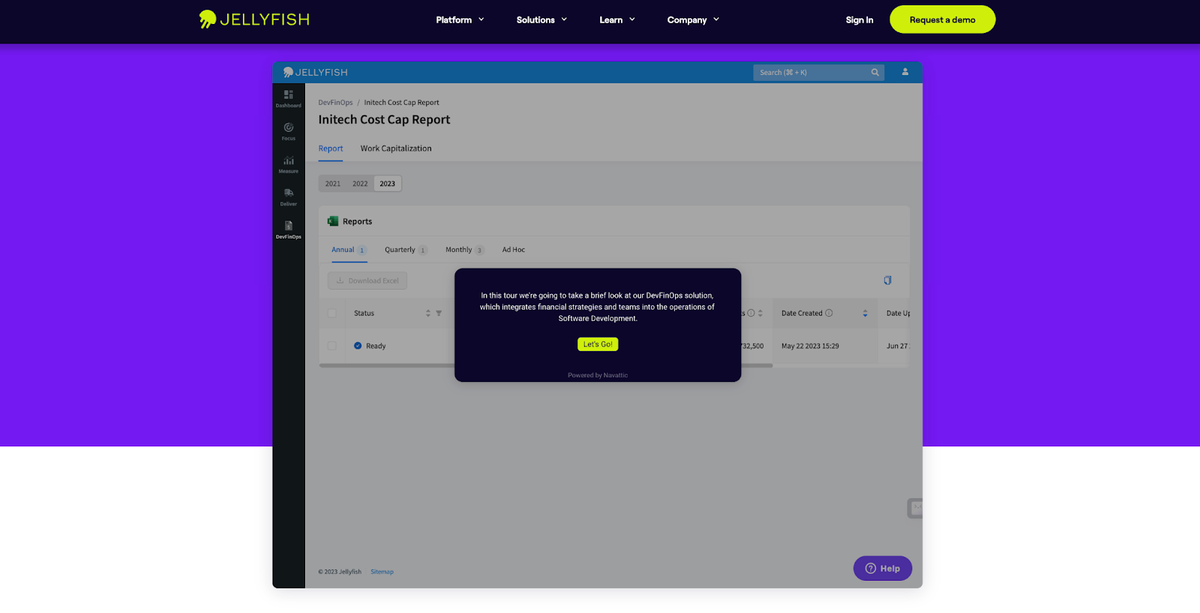
Task: Open the Dashboard sidebar icon
Action: (x=288, y=97)
